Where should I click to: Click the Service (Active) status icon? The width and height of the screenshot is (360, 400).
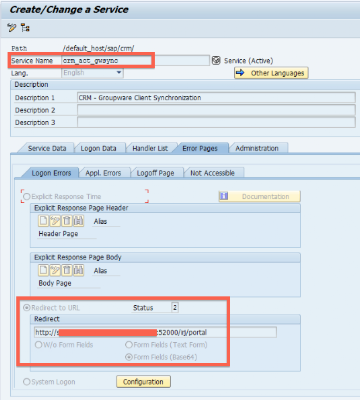pyautogui.click(x=216, y=60)
